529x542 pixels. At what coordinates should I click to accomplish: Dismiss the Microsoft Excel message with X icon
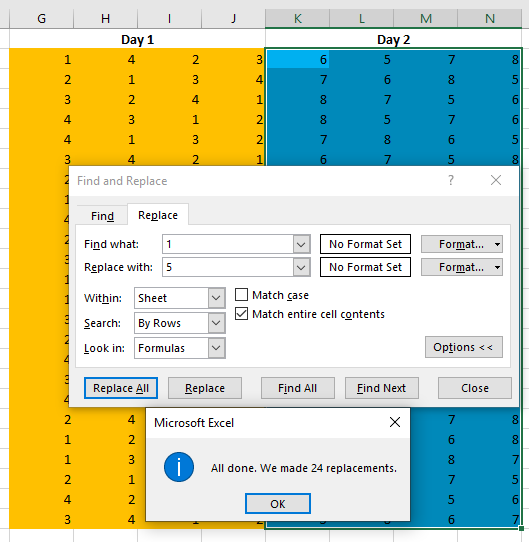coord(395,422)
